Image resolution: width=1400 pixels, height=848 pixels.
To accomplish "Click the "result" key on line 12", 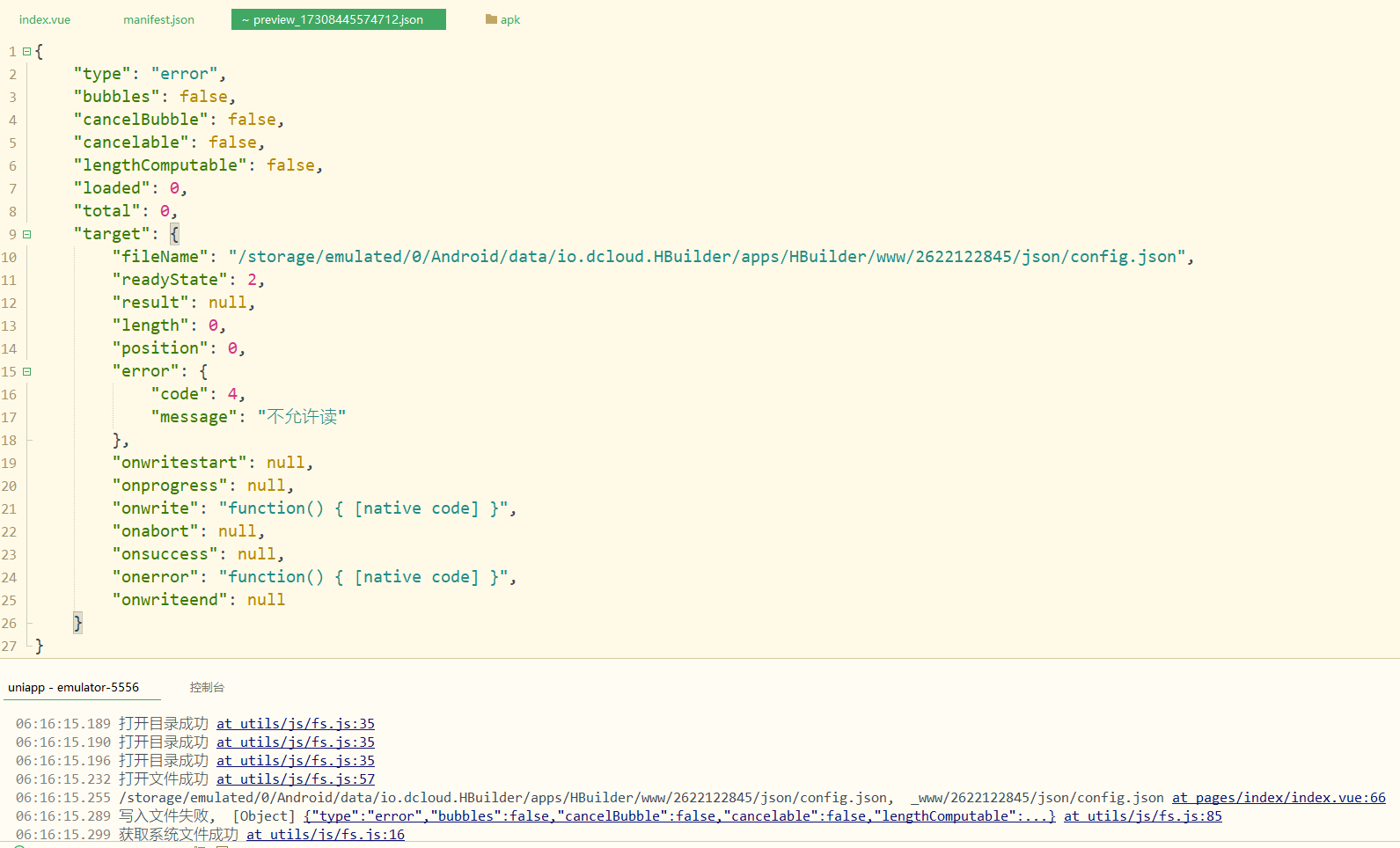I will click(x=150, y=303).
